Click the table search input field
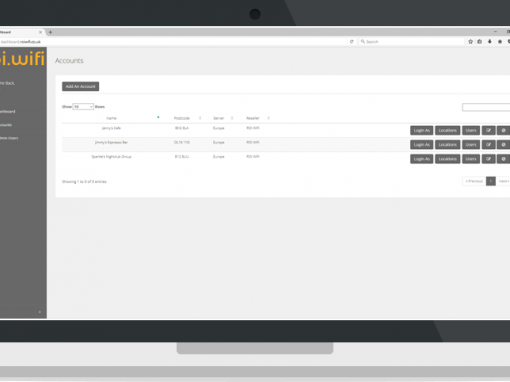Viewport: 510px width, 382px height. (x=486, y=107)
